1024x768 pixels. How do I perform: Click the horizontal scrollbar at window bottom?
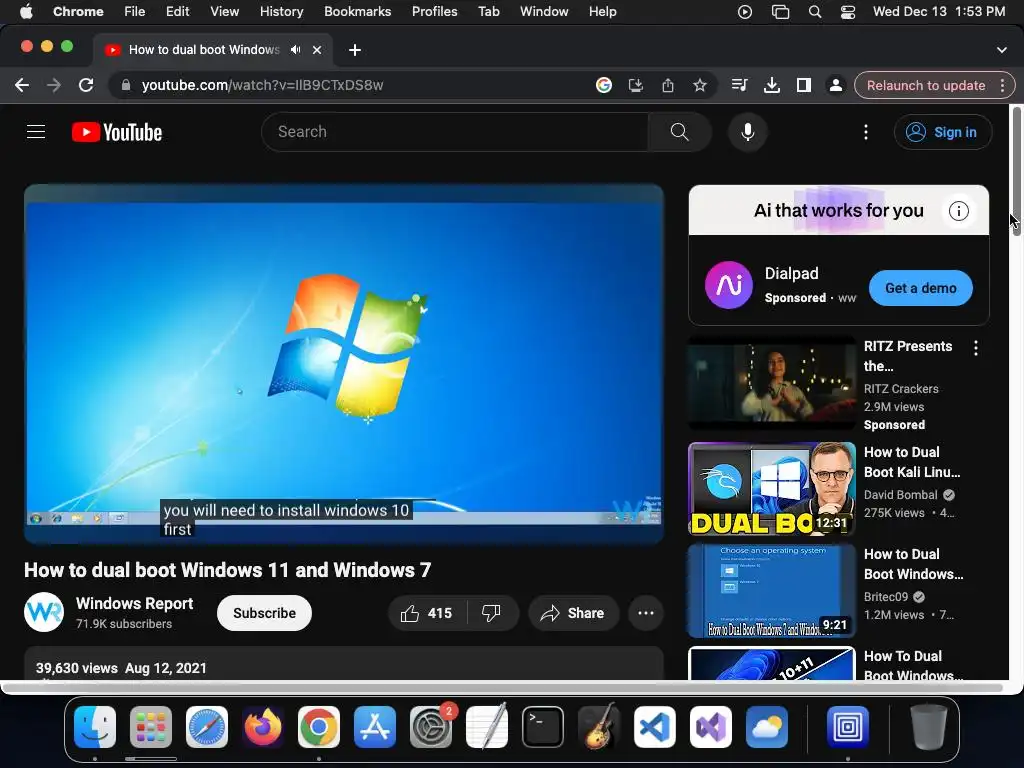click(x=502, y=688)
